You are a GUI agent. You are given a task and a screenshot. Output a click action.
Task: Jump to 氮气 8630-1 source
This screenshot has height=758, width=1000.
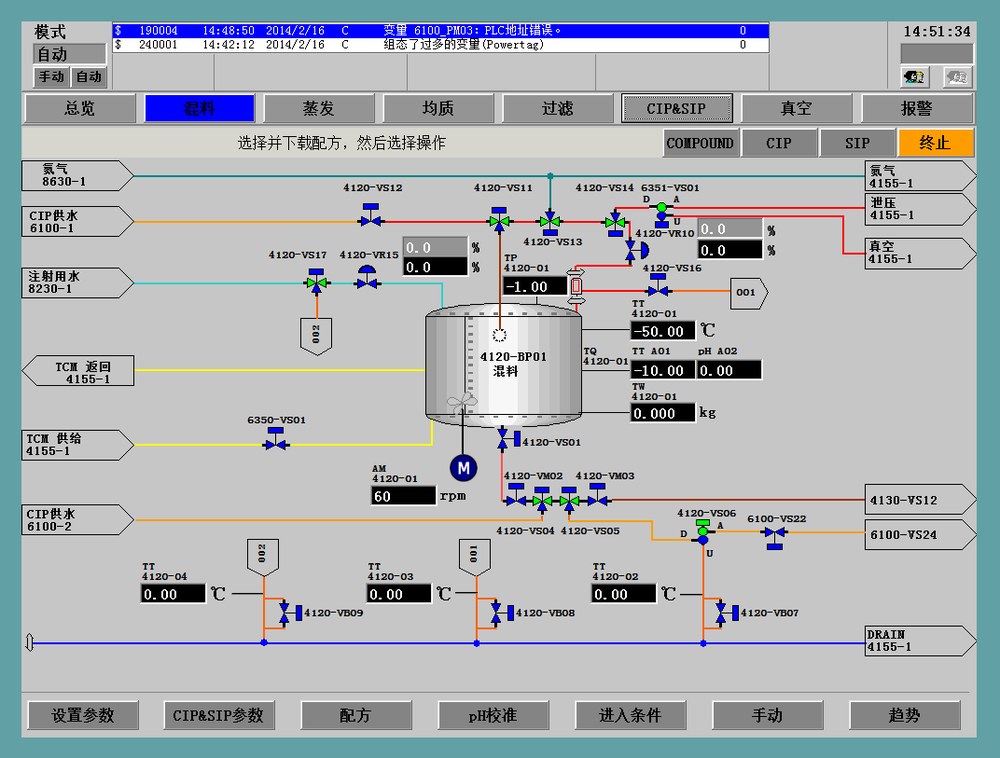pyautogui.click(x=77, y=175)
